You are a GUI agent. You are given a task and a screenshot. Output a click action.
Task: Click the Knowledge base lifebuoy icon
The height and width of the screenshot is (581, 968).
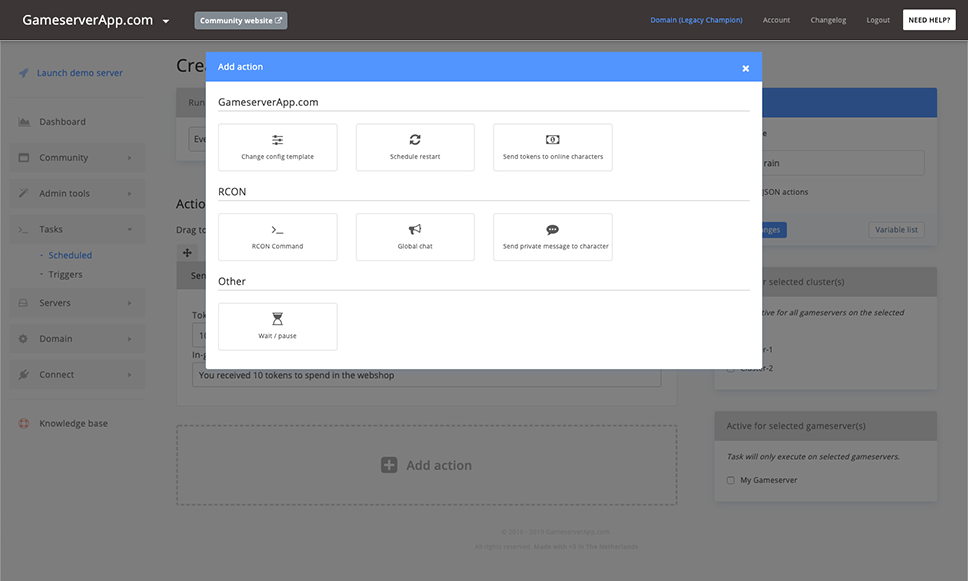[x=23, y=424]
